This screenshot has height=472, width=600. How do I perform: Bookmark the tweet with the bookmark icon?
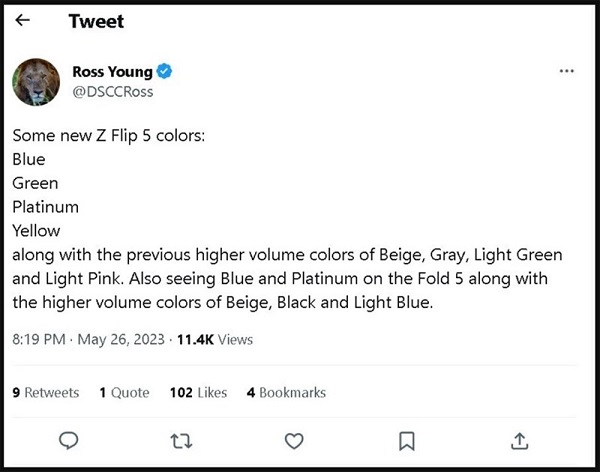[407, 440]
